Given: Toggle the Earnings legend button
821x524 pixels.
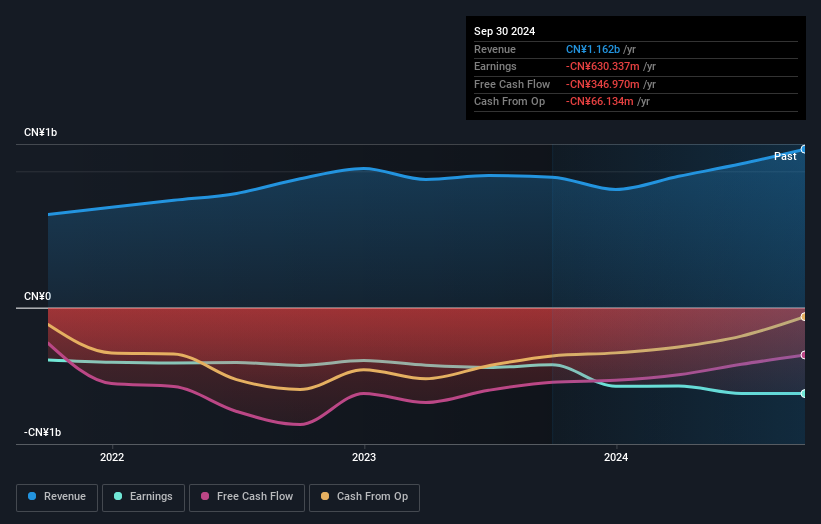Looking at the screenshot, I should coord(143,497).
